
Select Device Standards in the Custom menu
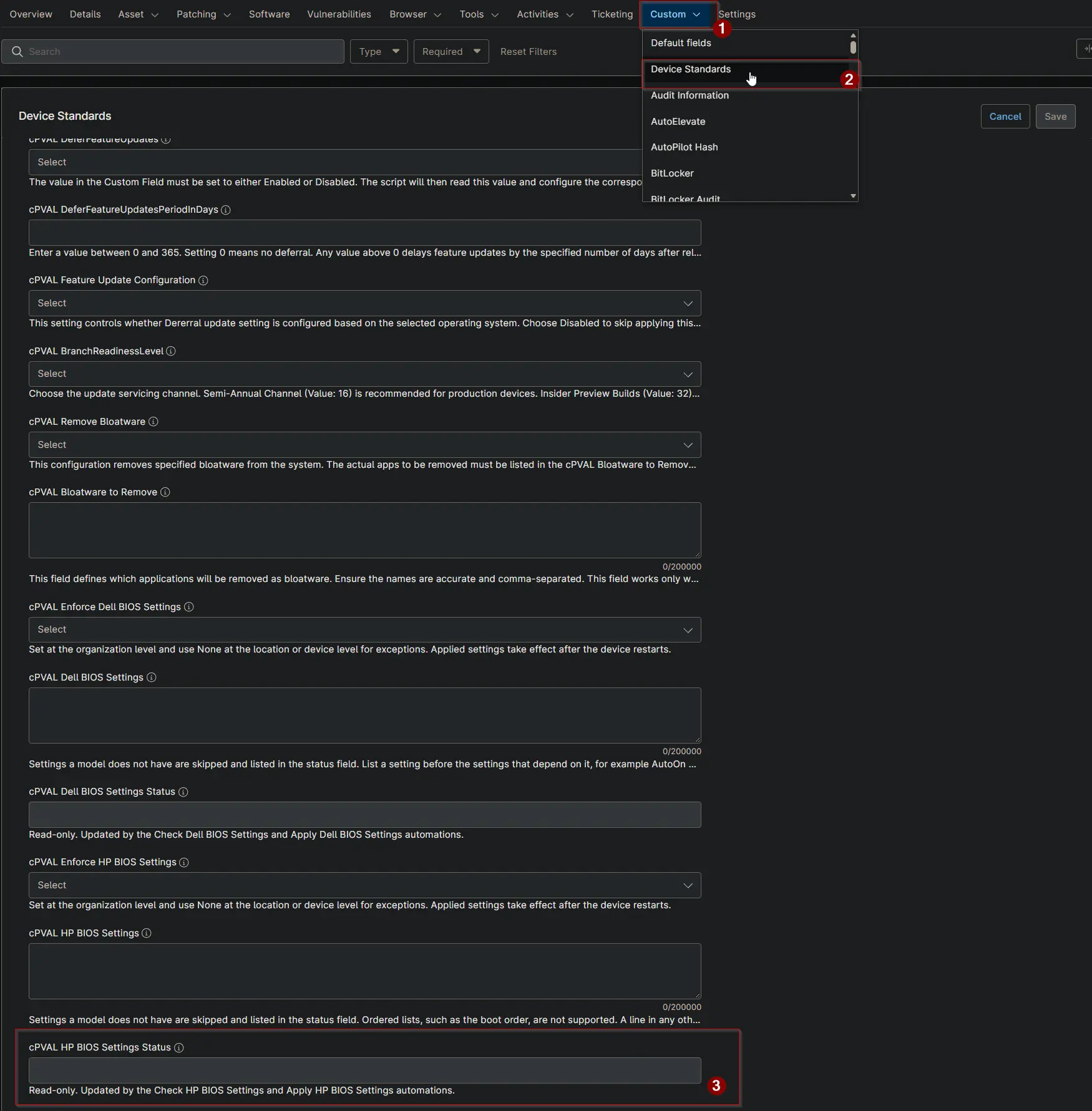(746, 69)
